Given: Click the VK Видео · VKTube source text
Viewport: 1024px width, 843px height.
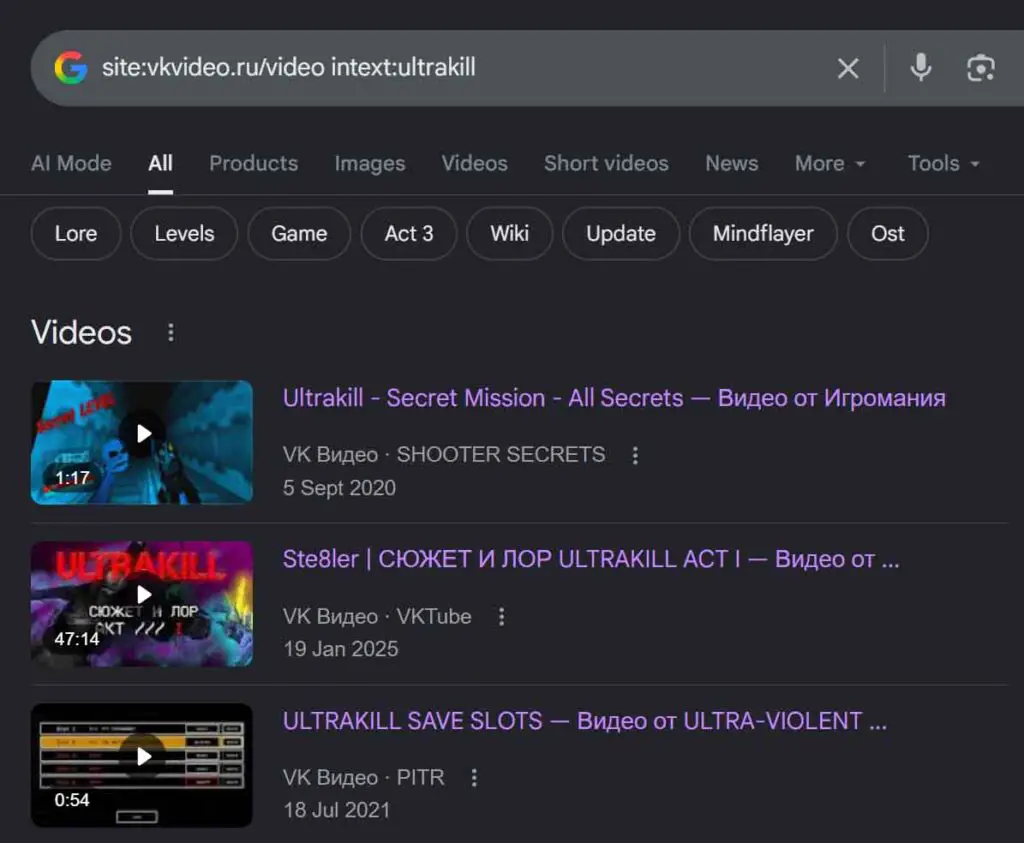Looking at the screenshot, I should click(377, 616).
